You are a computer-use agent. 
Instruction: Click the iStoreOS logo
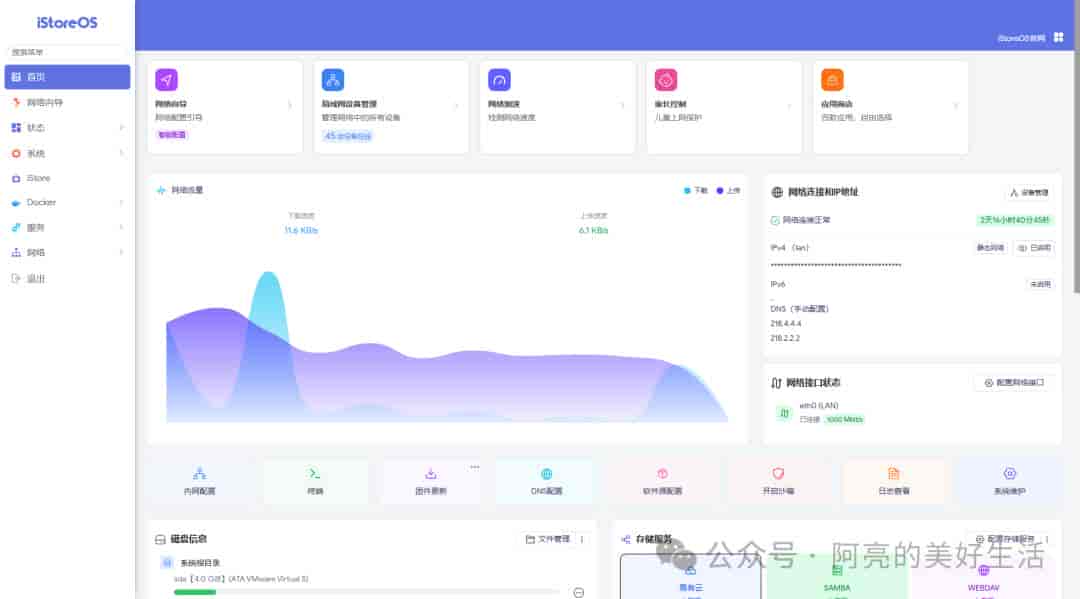coord(67,23)
